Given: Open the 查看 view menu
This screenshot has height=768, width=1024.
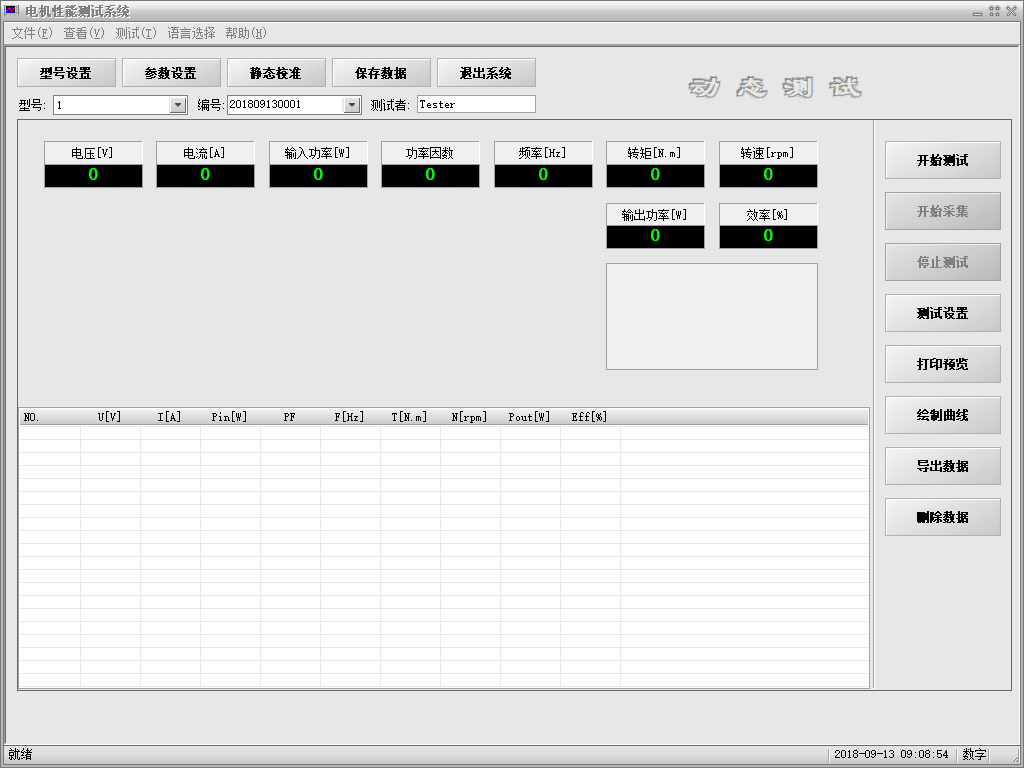Looking at the screenshot, I should pos(83,33).
